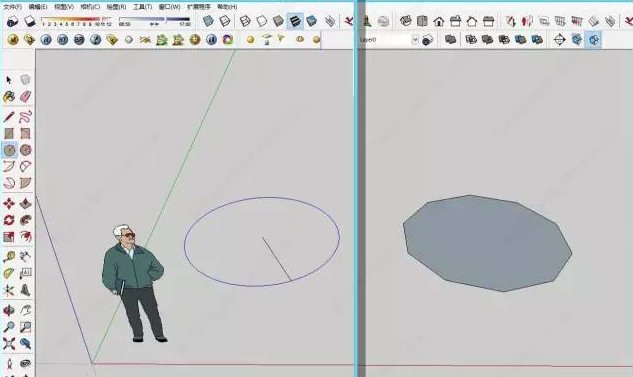
Task: Click the Zoom Extents tool
Action: tap(9, 344)
